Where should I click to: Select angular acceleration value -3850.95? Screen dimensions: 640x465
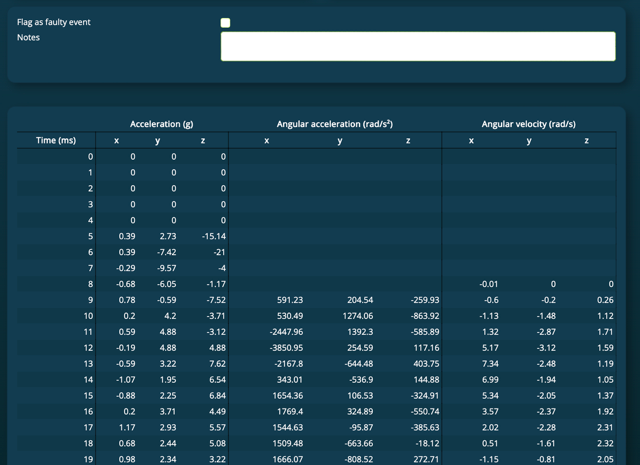click(x=286, y=348)
